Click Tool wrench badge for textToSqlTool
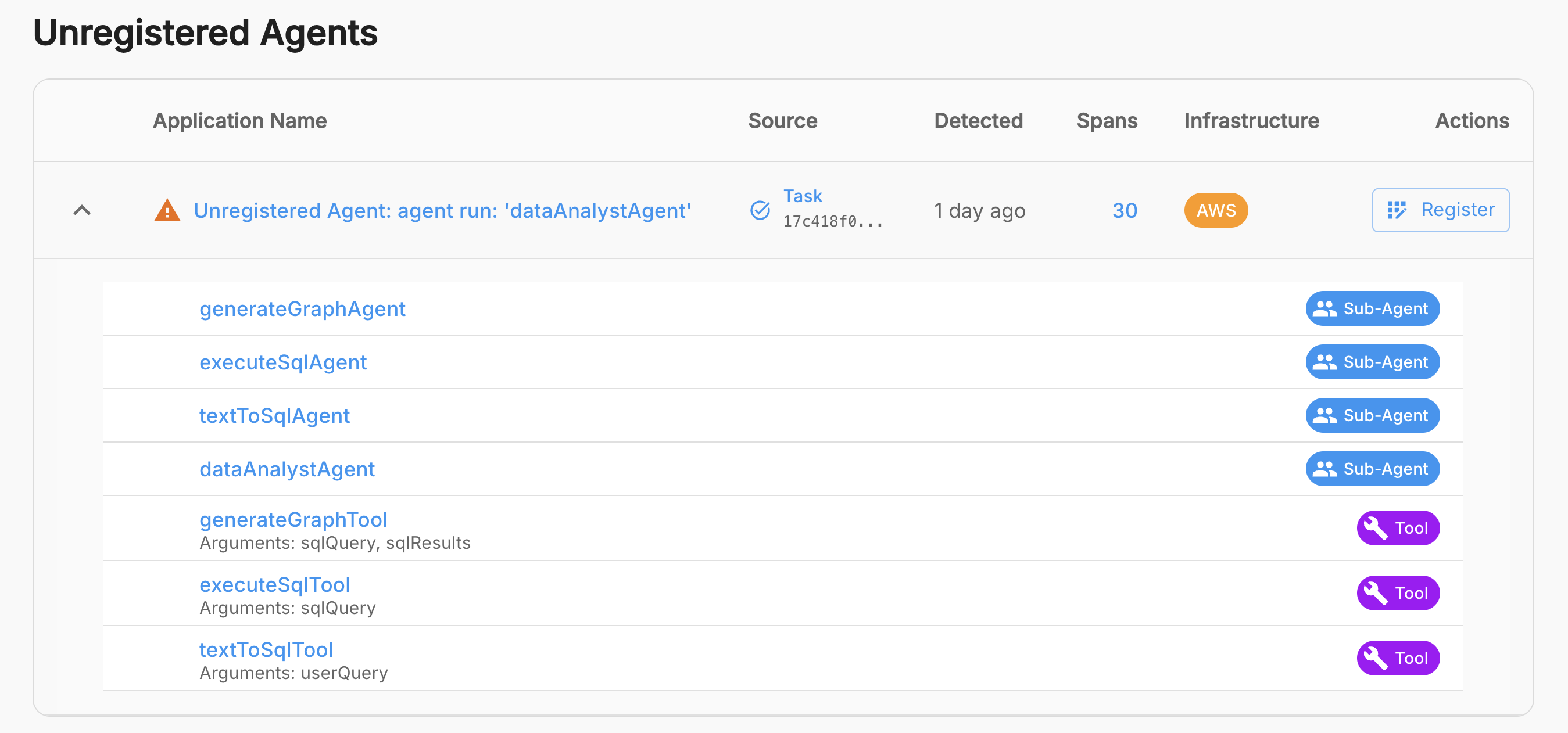The width and height of the screenshot is (1568, 733). point(1398,658)
